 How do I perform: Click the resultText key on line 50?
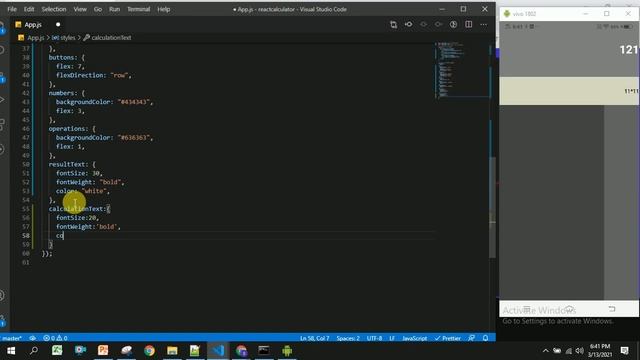point(67,164)
